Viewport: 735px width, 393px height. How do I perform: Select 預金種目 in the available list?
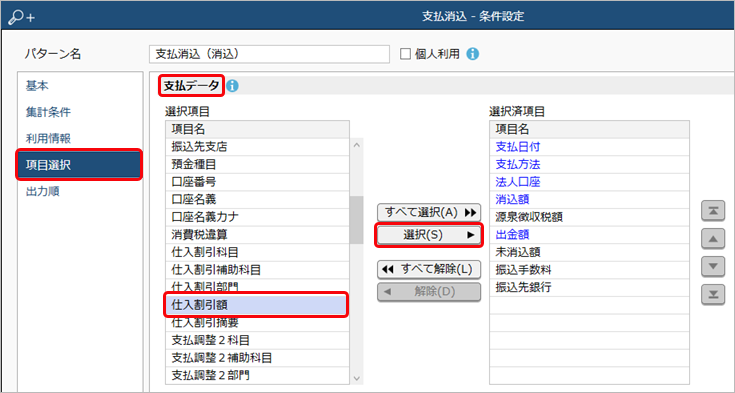pos(257,165)
